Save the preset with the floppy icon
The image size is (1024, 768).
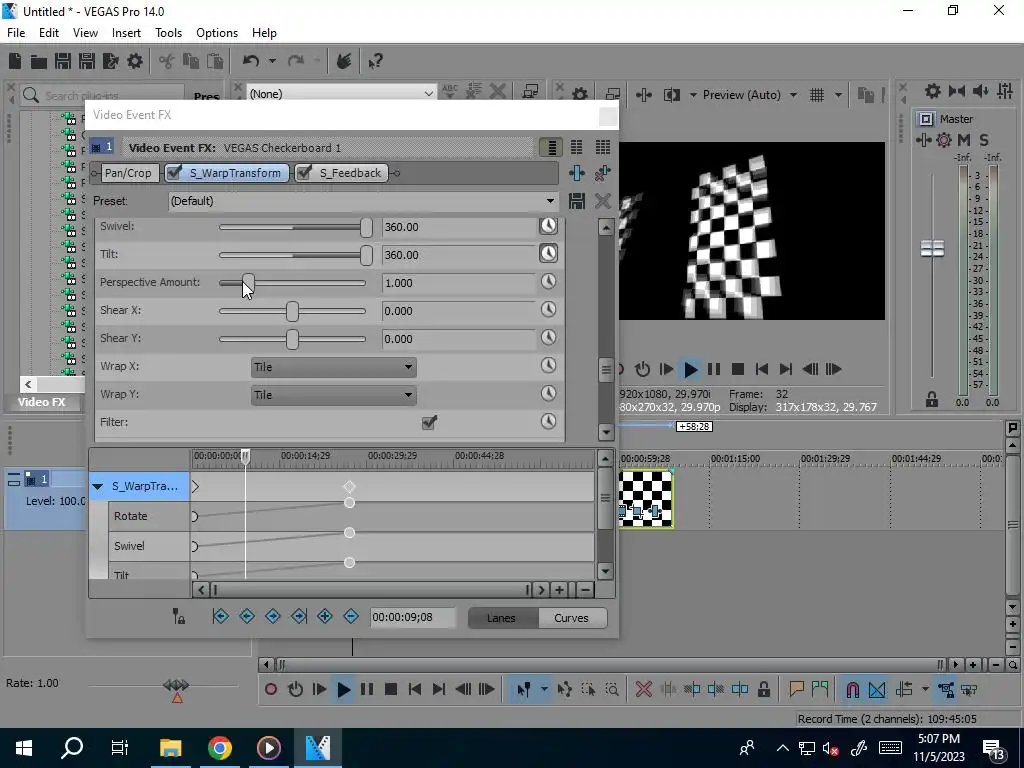coord(577,201)
